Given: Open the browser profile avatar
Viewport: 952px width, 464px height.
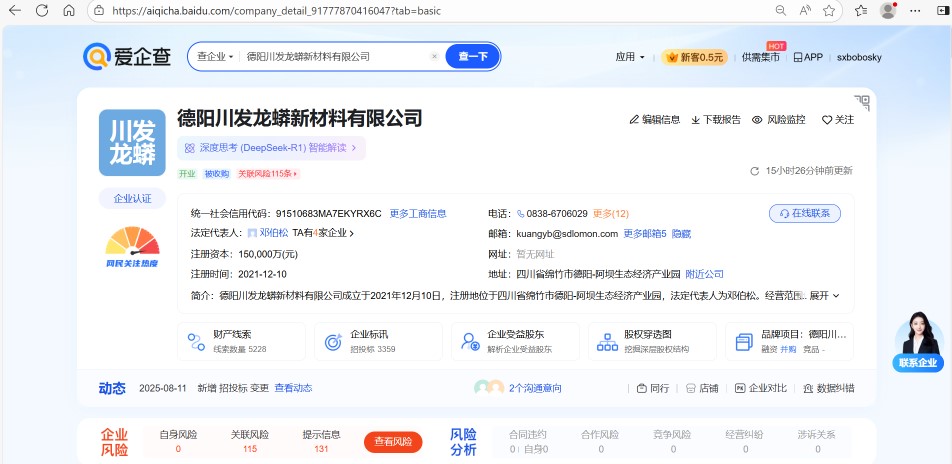Looking at the screenshot, I should pos(888,10).
